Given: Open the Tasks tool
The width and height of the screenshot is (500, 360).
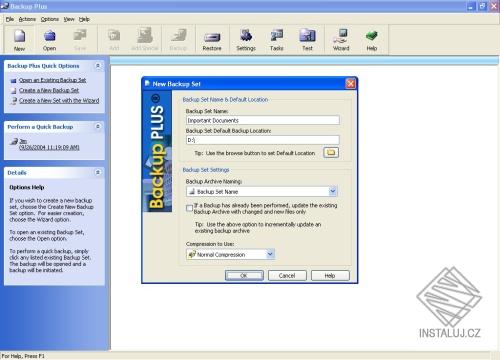Looking at the screenshot, I should pyautogui.click(x=277, y=39).
